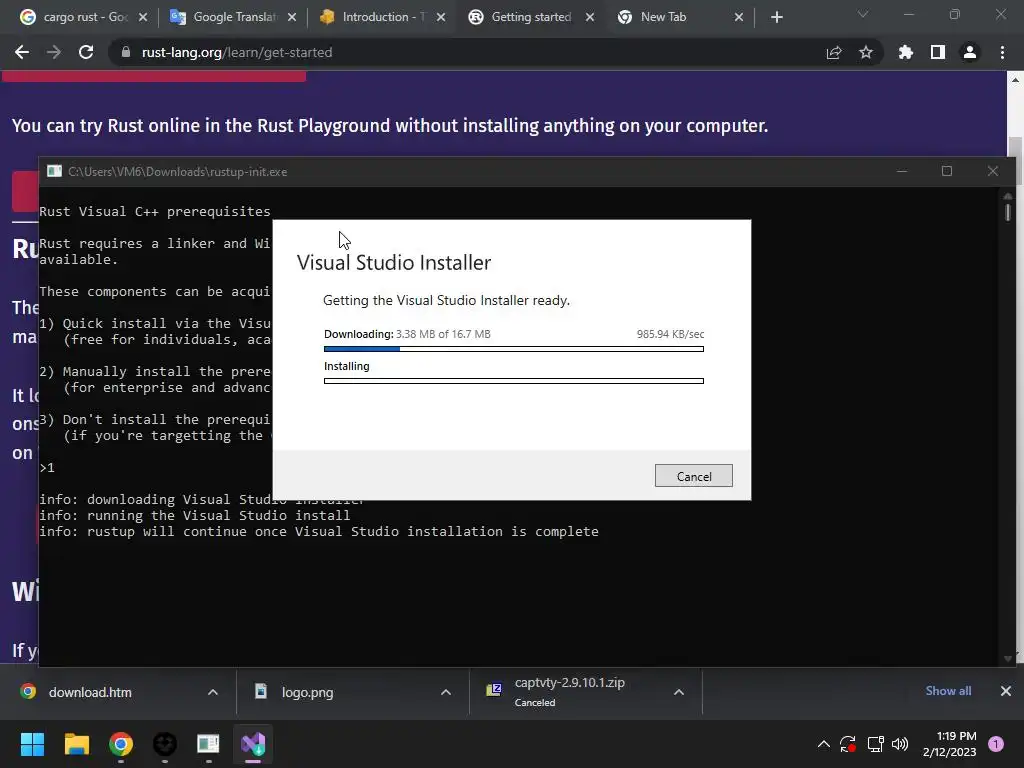Open the Chrome three-dot menu
1024x768 pixels.
tap(1002, 52)
